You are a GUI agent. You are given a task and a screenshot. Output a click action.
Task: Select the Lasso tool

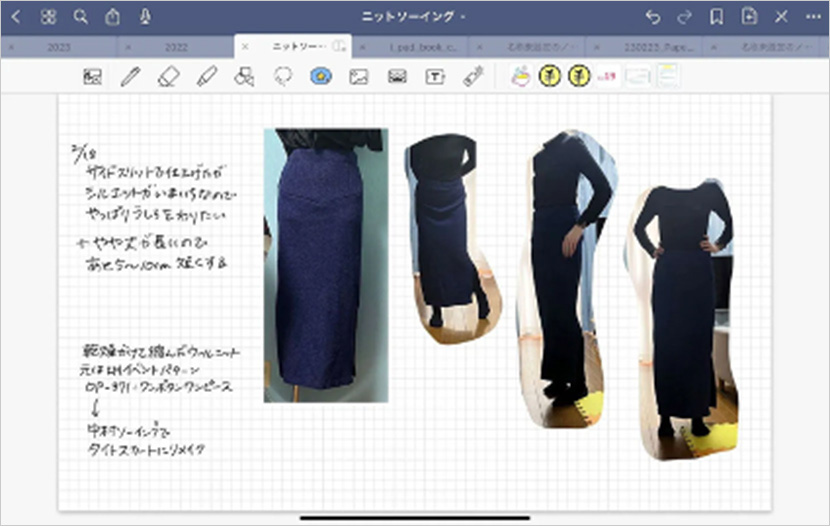coord(283,77)
